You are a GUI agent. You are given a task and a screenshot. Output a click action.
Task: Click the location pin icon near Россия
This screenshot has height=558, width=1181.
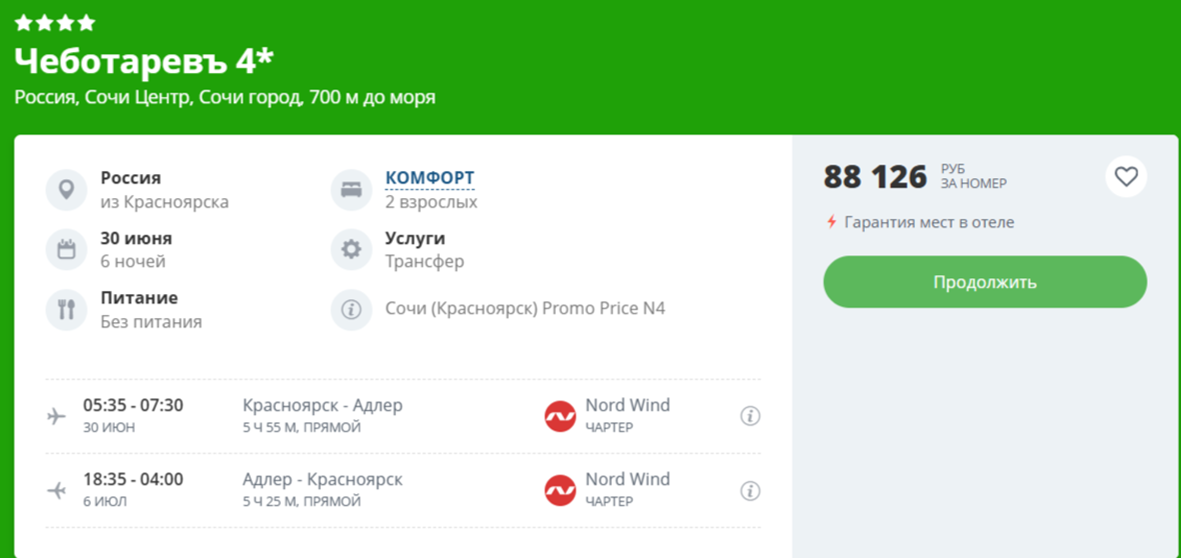pyautogui.click(x=66, y=189)
